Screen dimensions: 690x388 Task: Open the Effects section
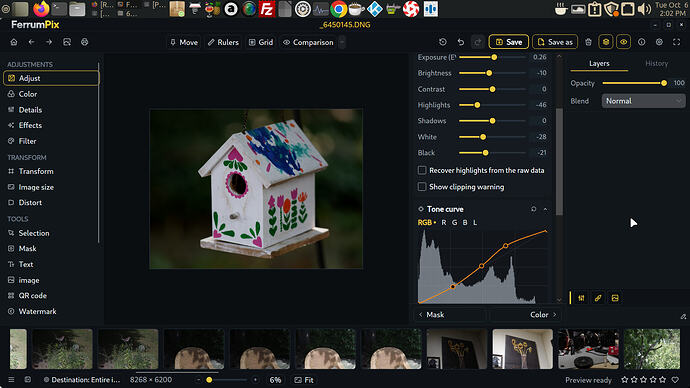[51, 125]
